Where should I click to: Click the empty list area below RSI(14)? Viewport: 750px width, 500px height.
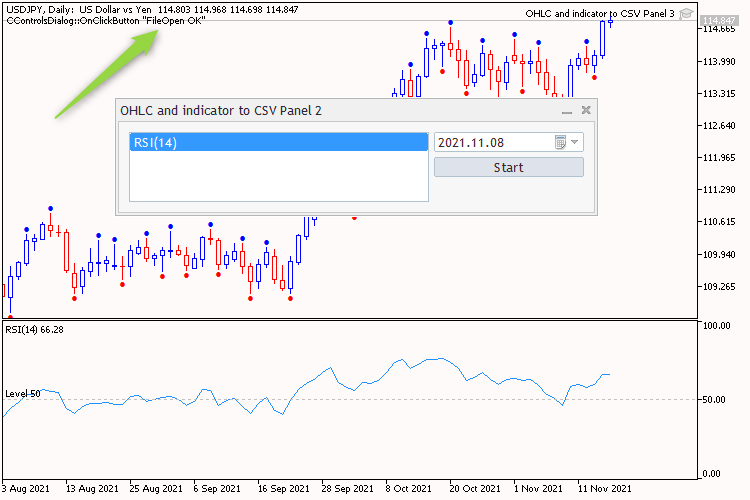pos(278,176)
